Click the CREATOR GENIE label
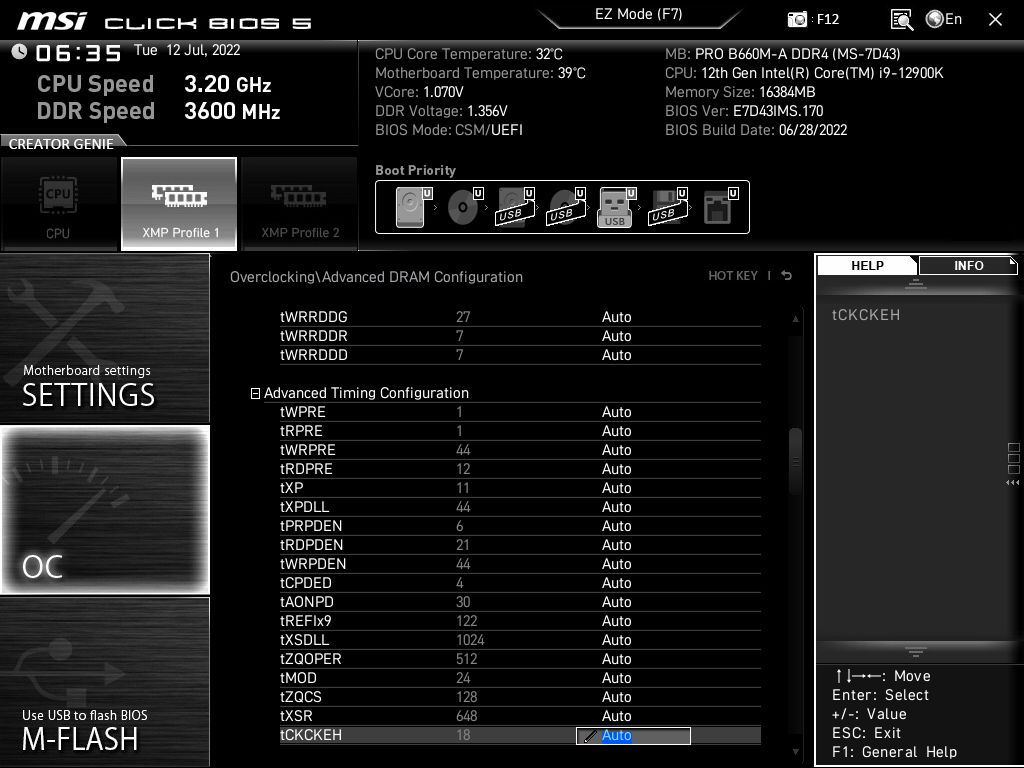The height and width of the screenshot is (768, 1024). (x=61, y=144)
